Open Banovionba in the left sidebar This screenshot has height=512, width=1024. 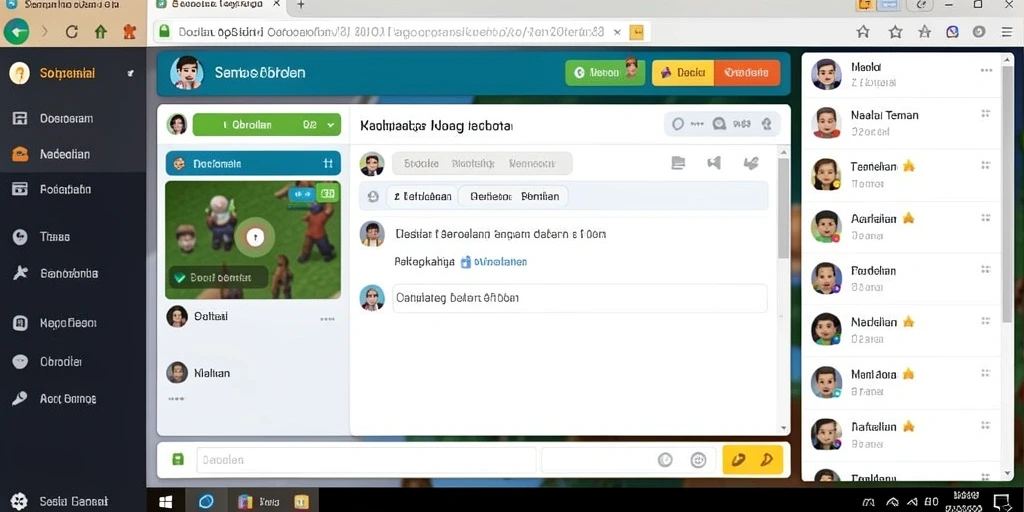click(69, 273)
